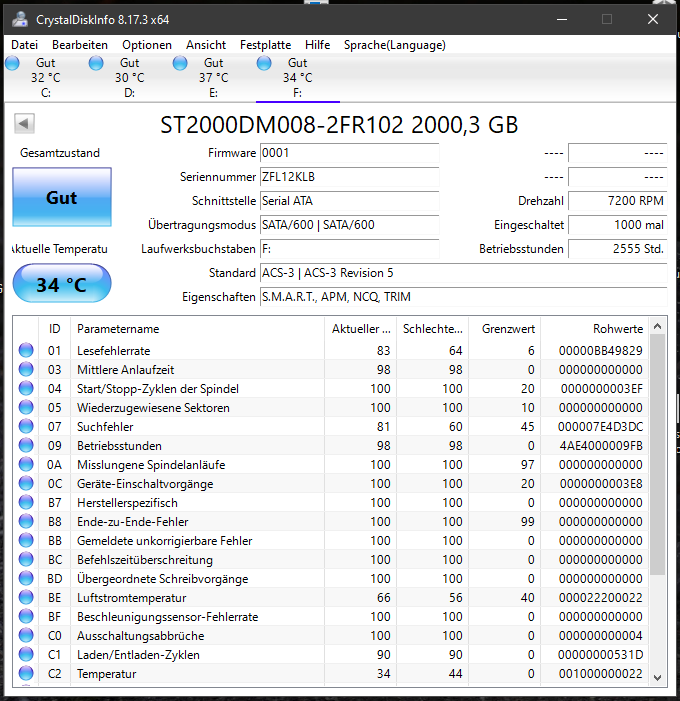Click the Grenzwert column header
The image size is (680, 701).
[x=504, y=329]
